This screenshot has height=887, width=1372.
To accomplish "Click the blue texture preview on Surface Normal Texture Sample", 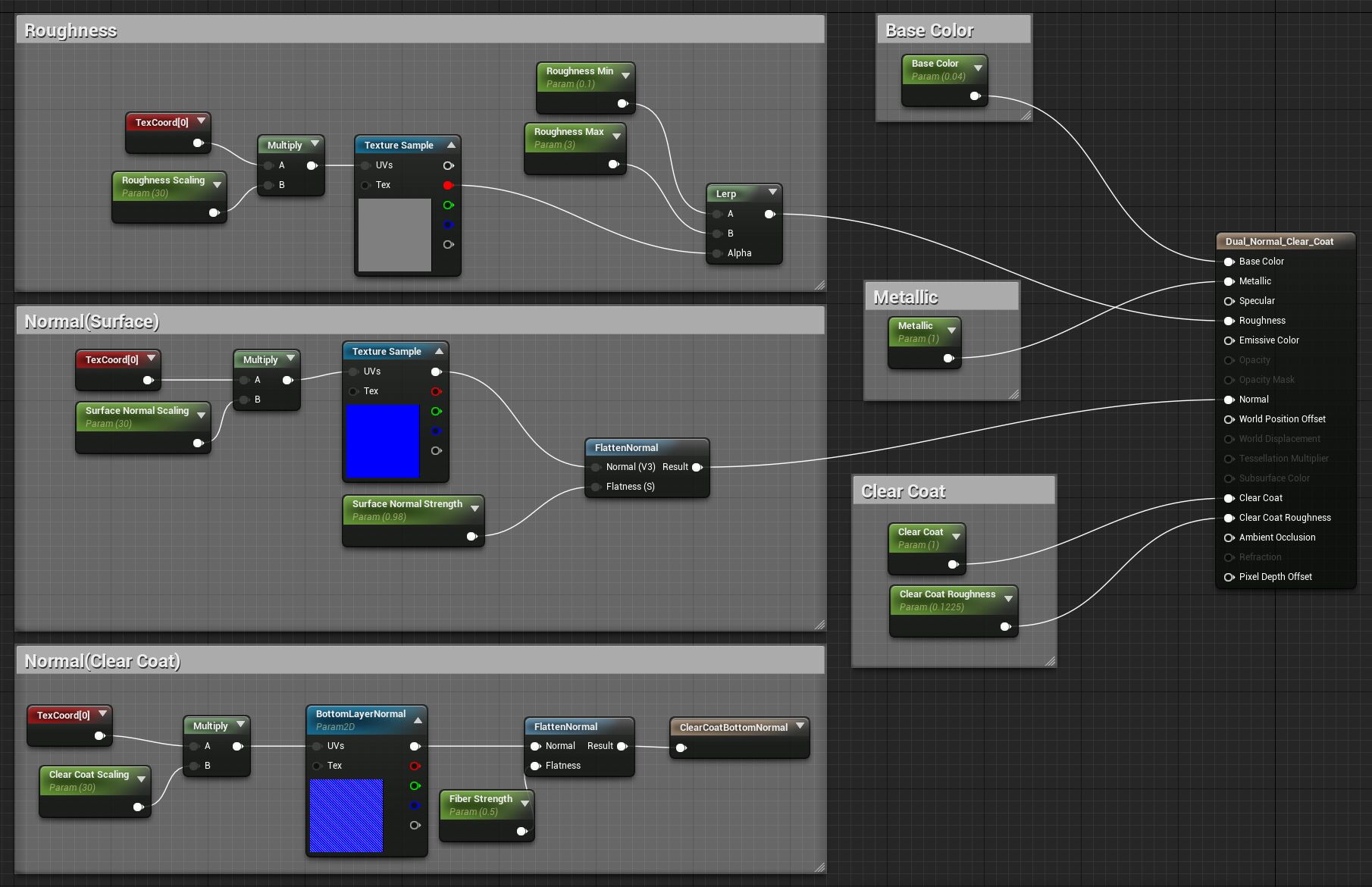I will tap(384, 441).
